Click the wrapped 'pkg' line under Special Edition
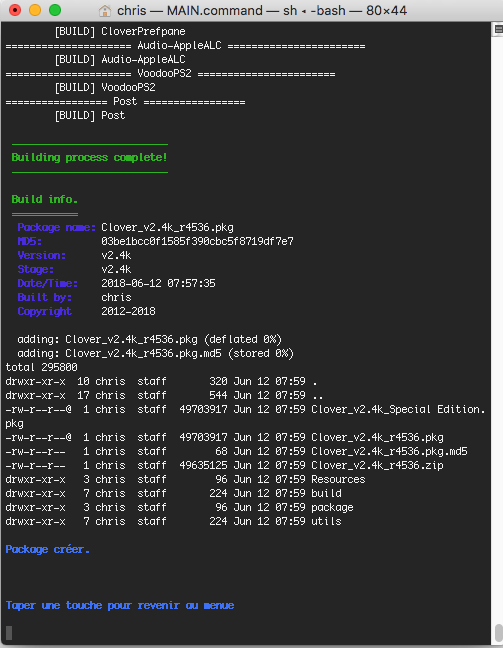This screenshot has height=648, width=503. [x=14, y=424]
